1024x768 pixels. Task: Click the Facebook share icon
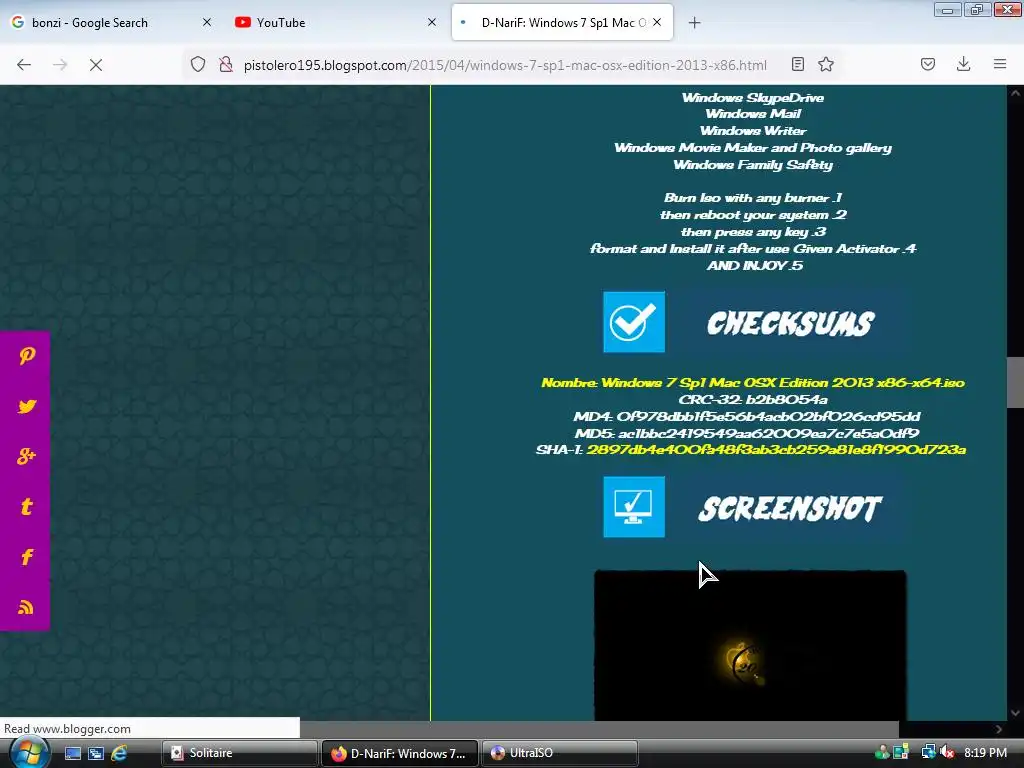pos(27,557)
